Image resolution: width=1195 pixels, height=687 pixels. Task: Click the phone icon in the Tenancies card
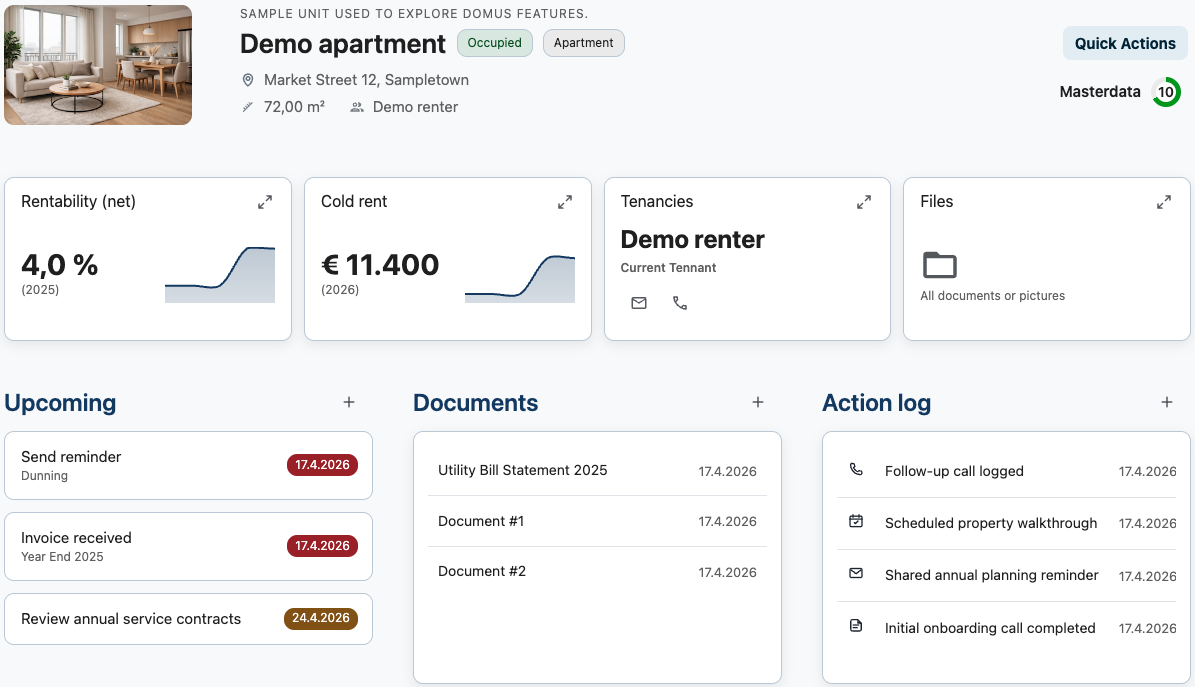(x=680, y=303)
